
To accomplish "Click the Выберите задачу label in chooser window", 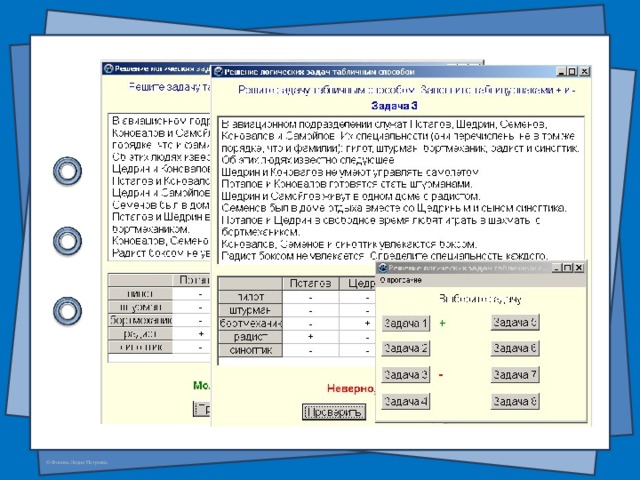I will point(480,299).
